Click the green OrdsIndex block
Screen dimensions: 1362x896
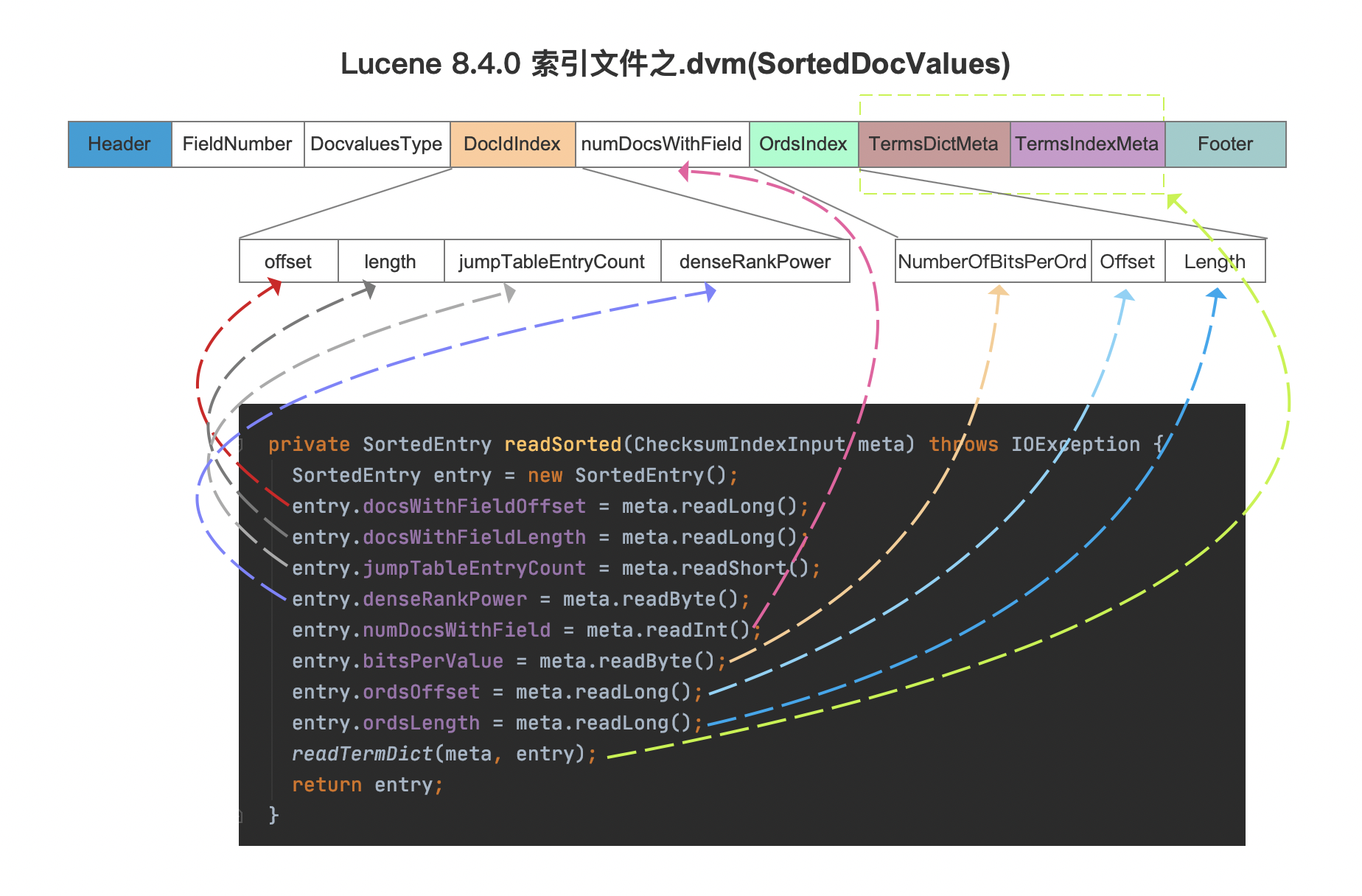803,144
